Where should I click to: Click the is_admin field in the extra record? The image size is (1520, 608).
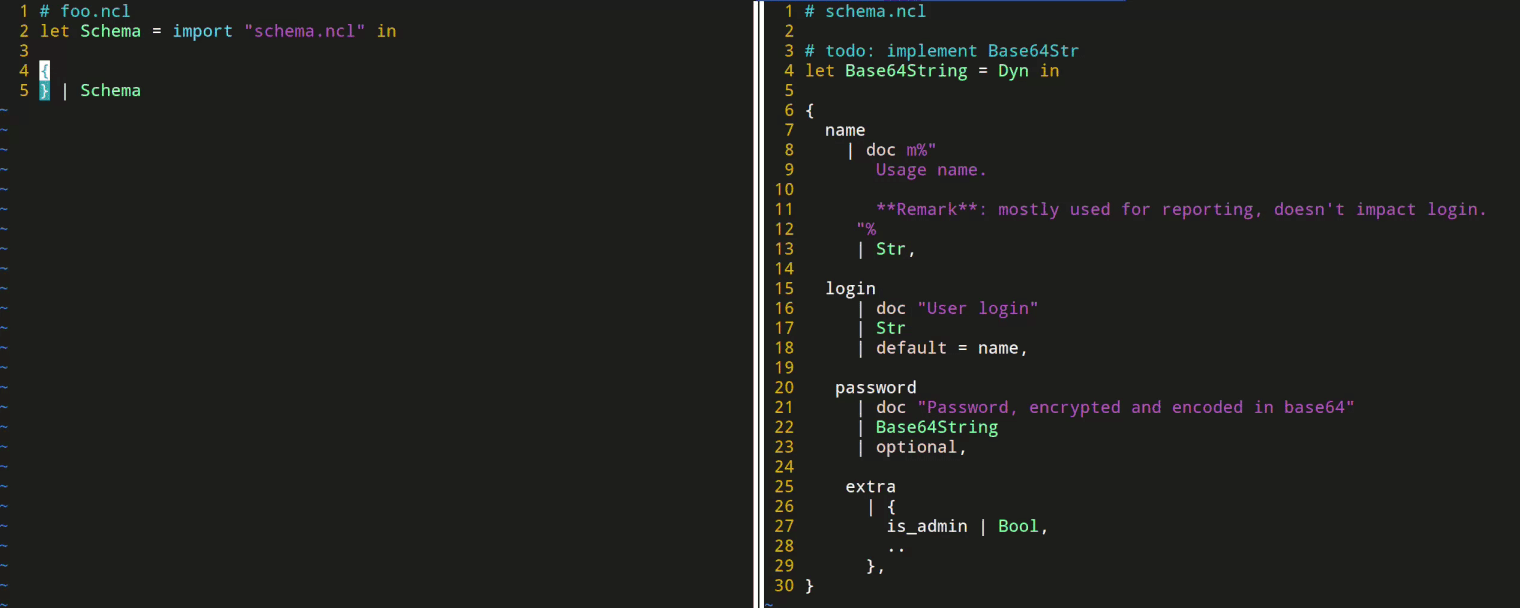tap(926, 526)
